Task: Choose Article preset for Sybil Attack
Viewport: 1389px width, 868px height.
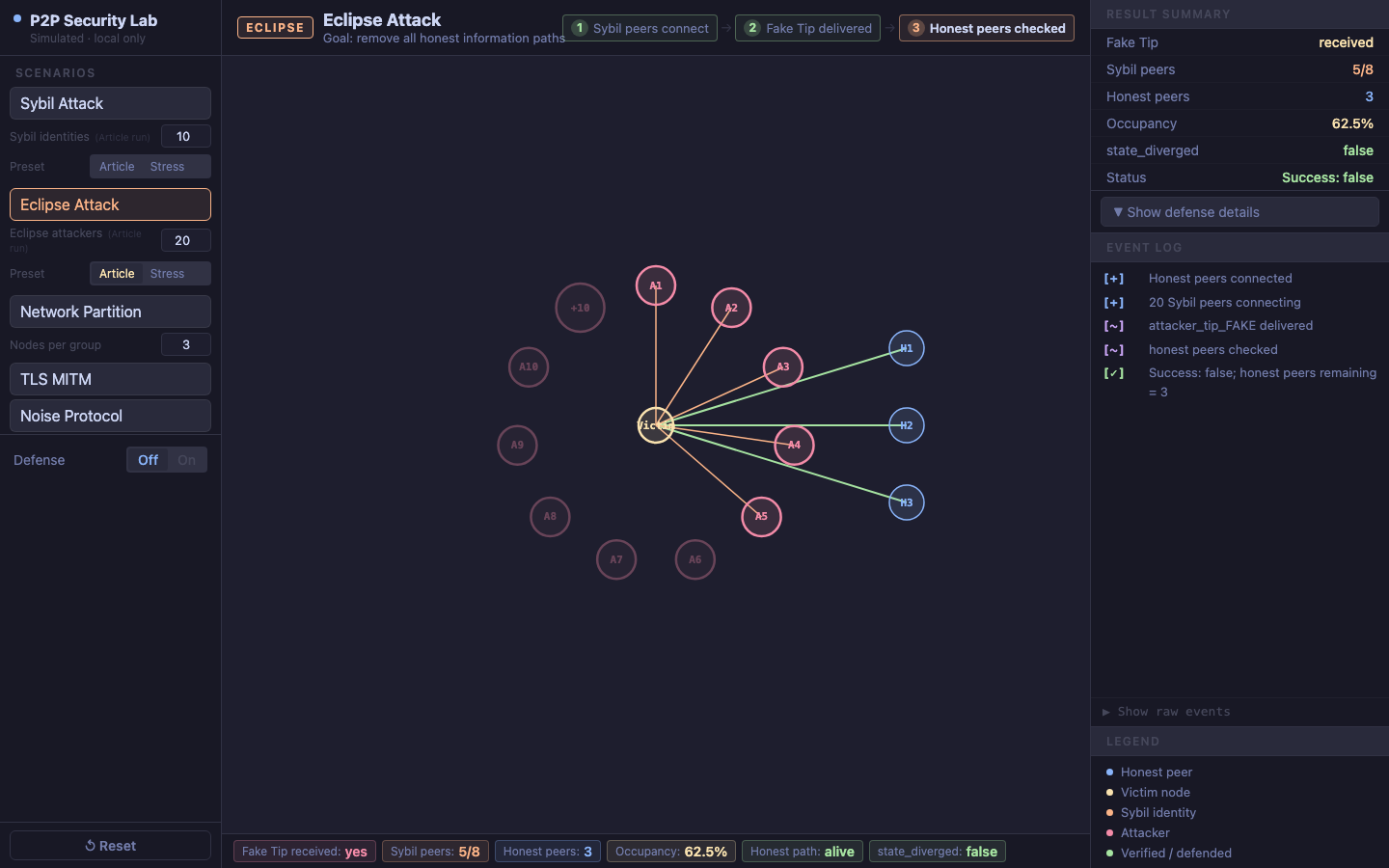Action: tap(117, 167)
